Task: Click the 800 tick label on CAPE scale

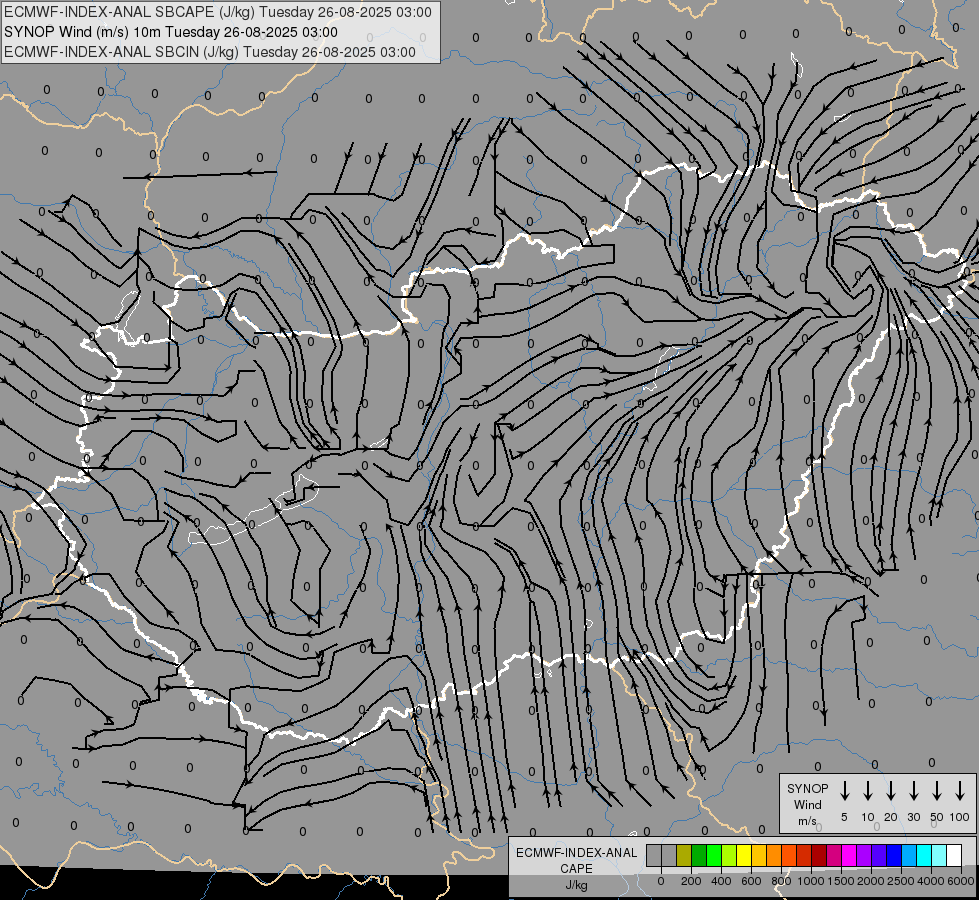Action: click(x=781, y=881)
